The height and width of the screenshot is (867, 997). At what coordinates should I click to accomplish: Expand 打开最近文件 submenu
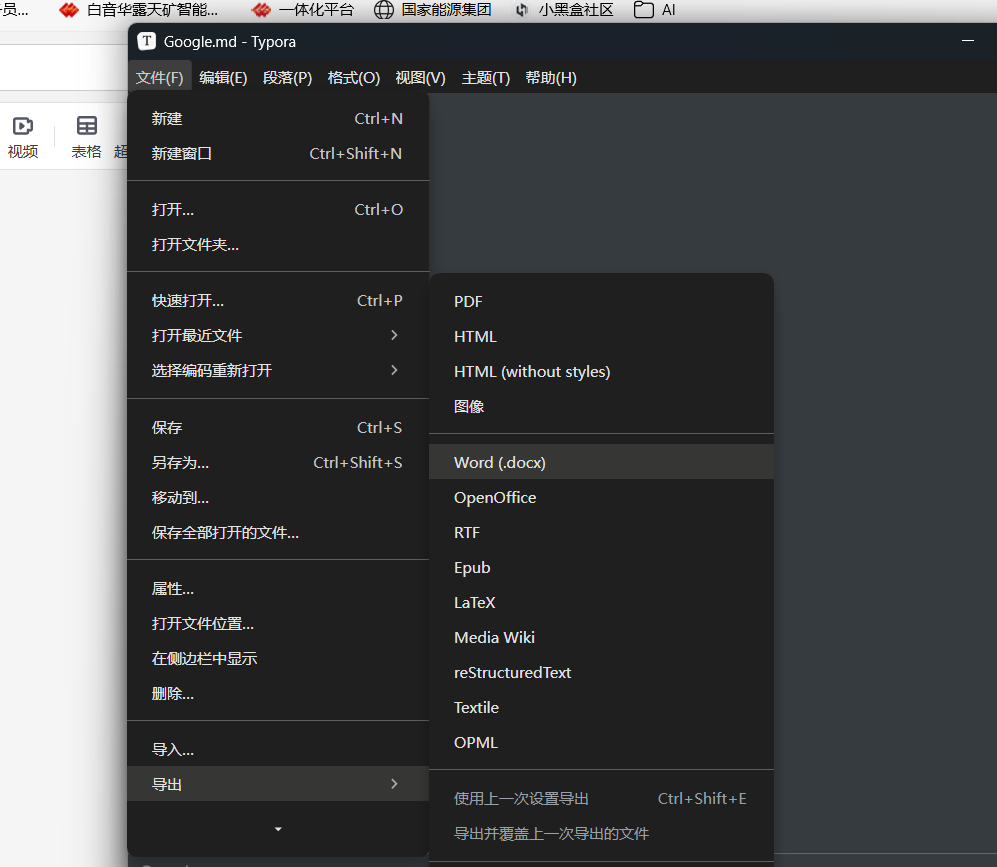278,336
